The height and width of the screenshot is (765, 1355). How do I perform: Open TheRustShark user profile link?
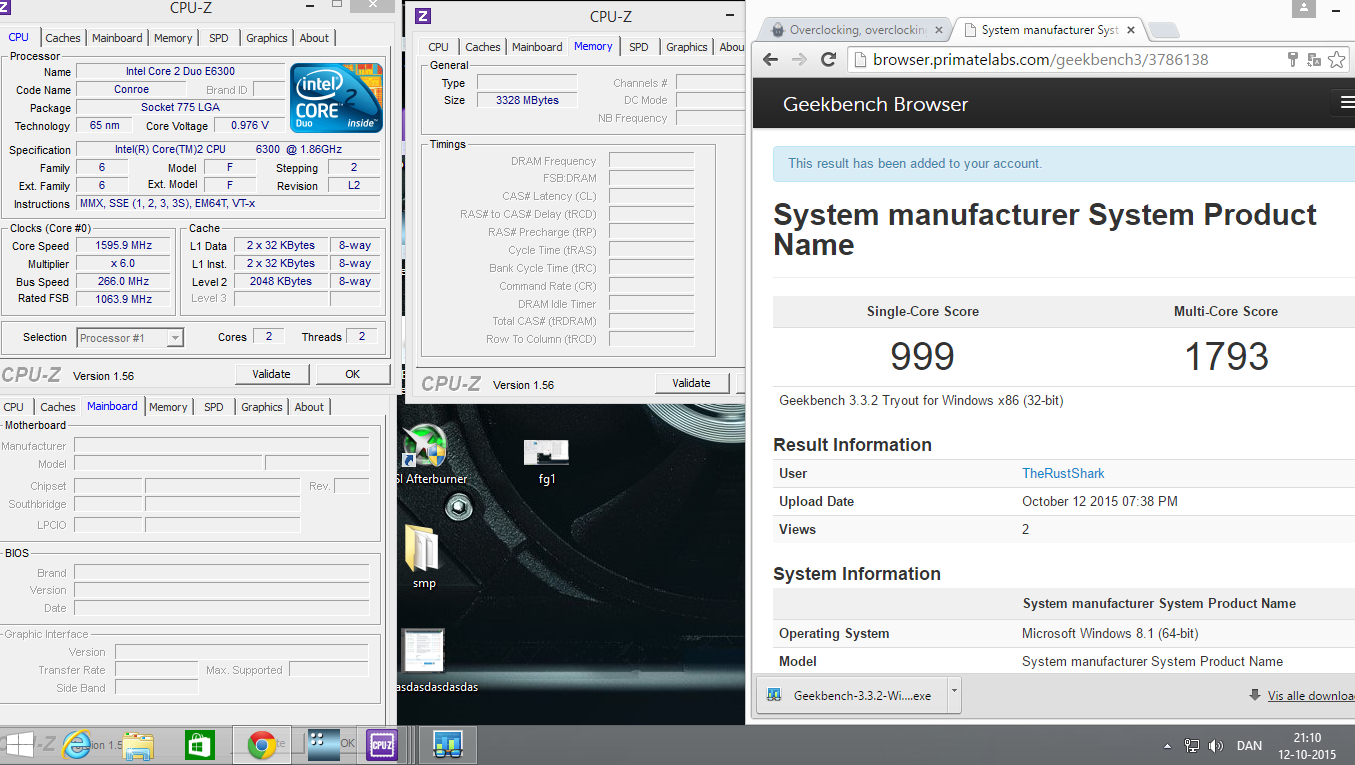[x=1063, y=473]
